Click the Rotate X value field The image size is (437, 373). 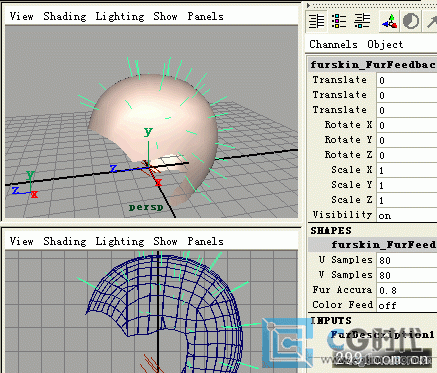point(407,125)
